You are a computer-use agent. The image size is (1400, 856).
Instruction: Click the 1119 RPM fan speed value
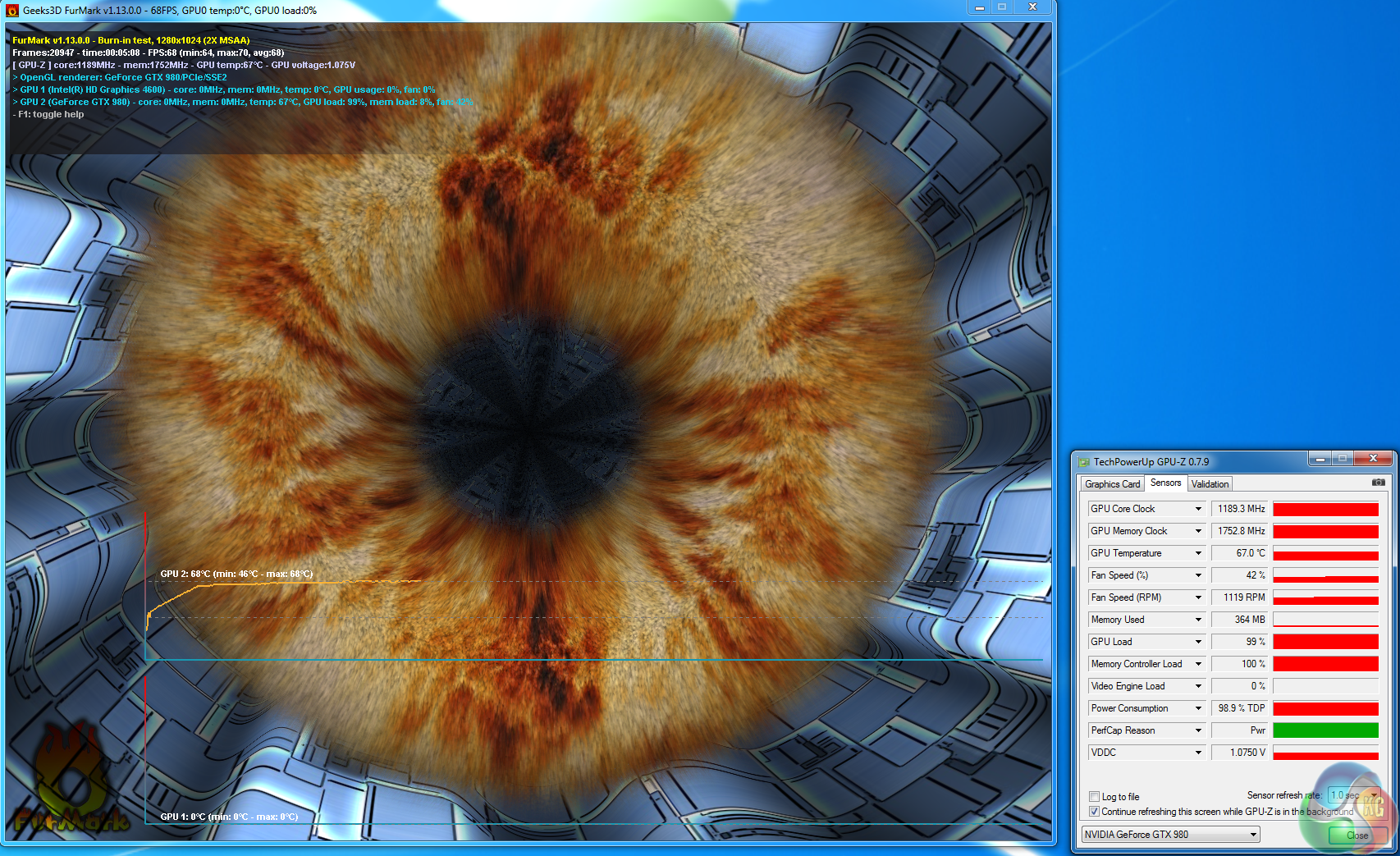coord(1240,597)
